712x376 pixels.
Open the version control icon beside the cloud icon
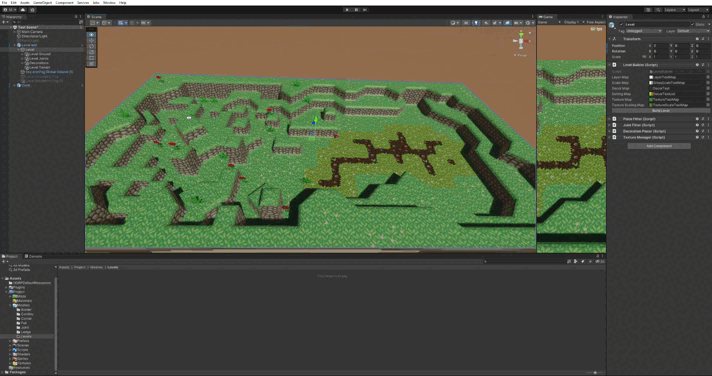coord(32,10)
